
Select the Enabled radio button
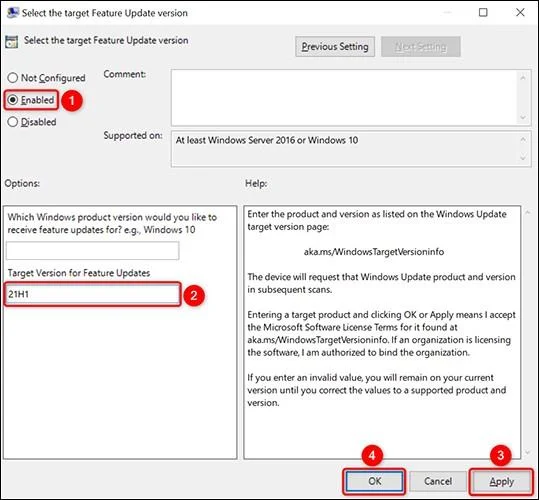(13, 100)
